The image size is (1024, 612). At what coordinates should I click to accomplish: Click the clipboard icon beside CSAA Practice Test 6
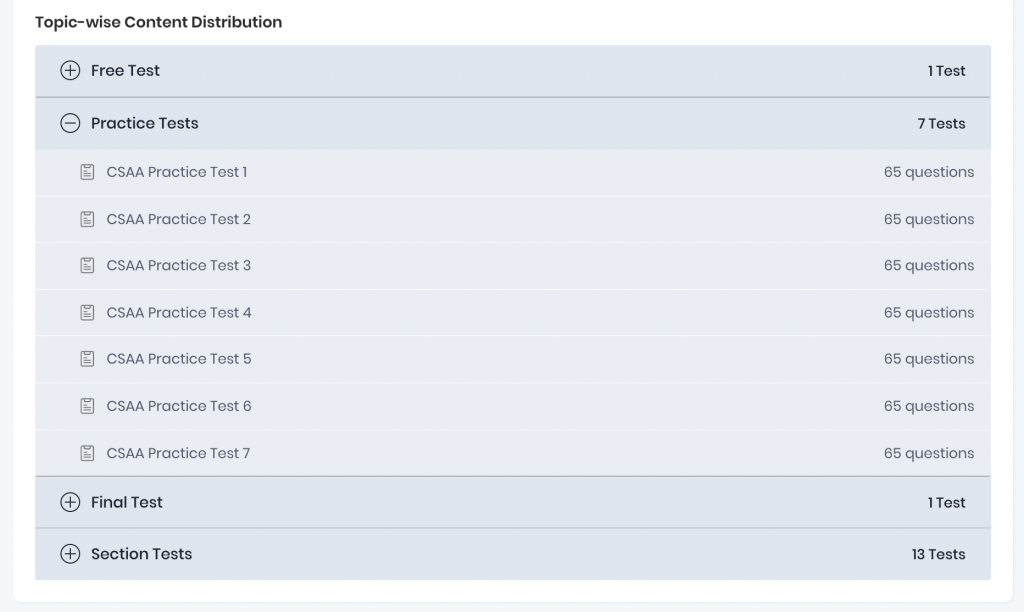87,406
